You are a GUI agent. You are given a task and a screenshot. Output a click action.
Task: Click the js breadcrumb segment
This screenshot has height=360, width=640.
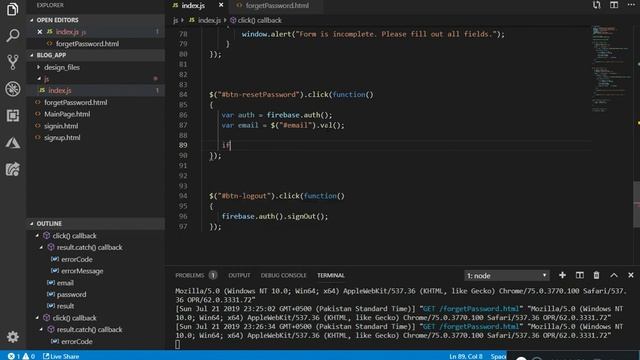click(176, 20)
